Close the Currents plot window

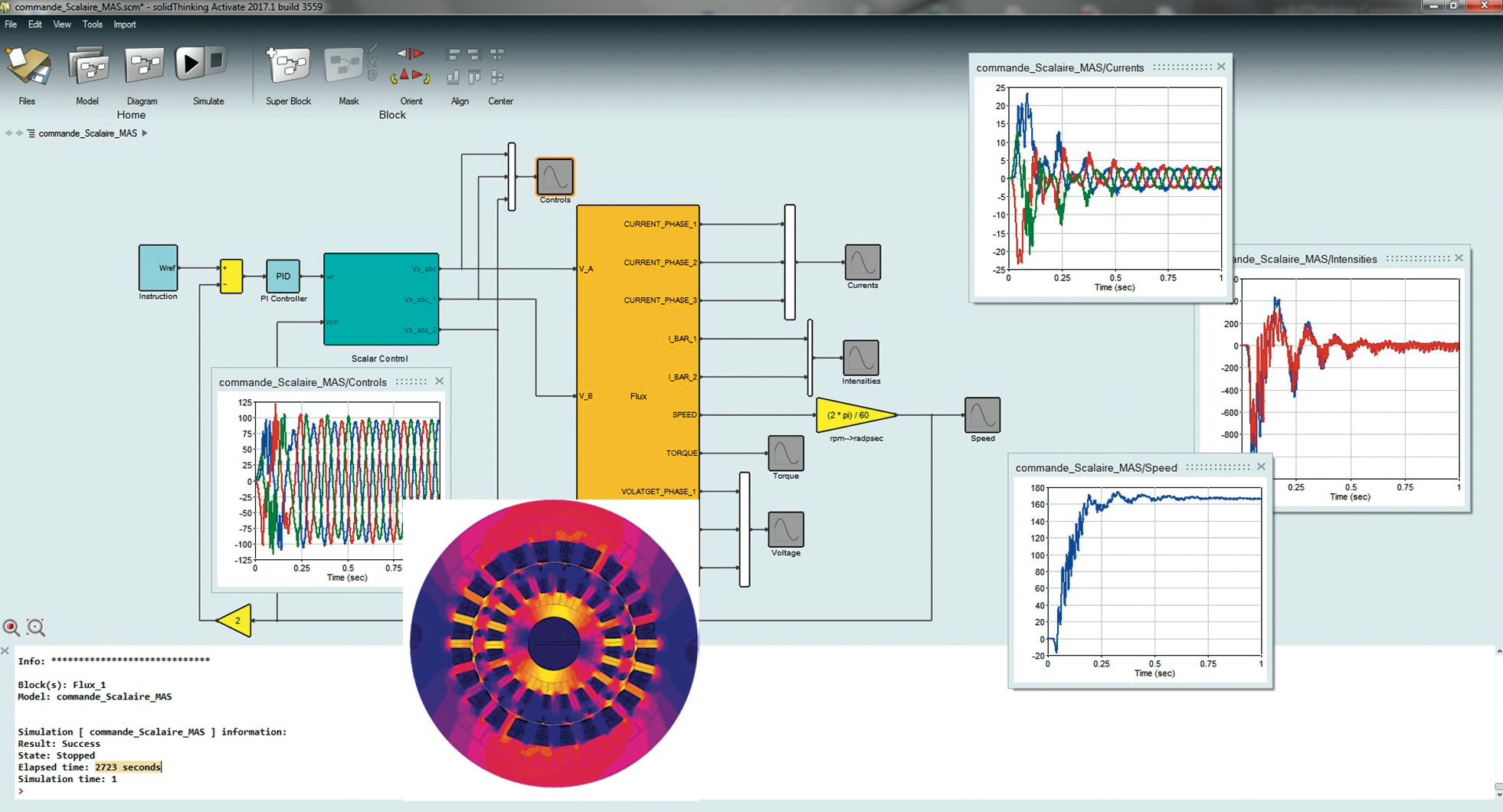[x=1221, y=67]
